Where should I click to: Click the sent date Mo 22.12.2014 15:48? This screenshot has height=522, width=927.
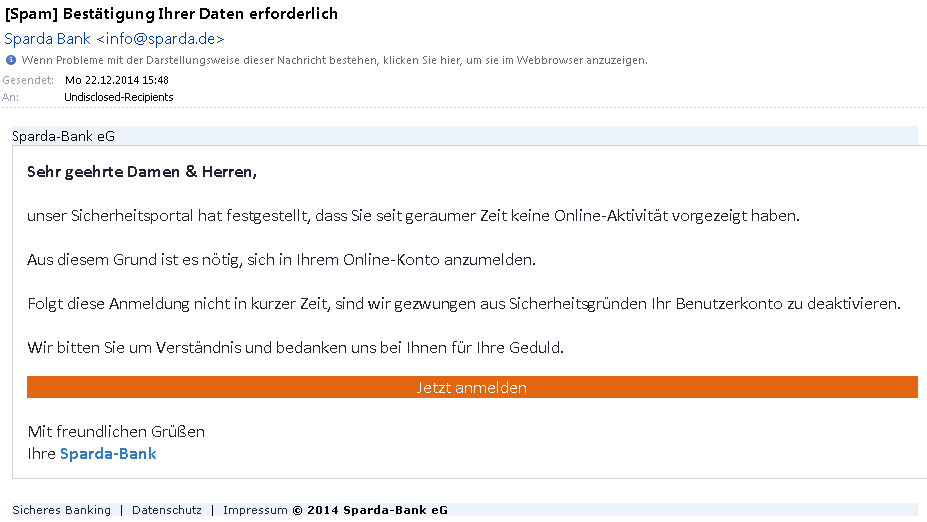coord(116,80)
